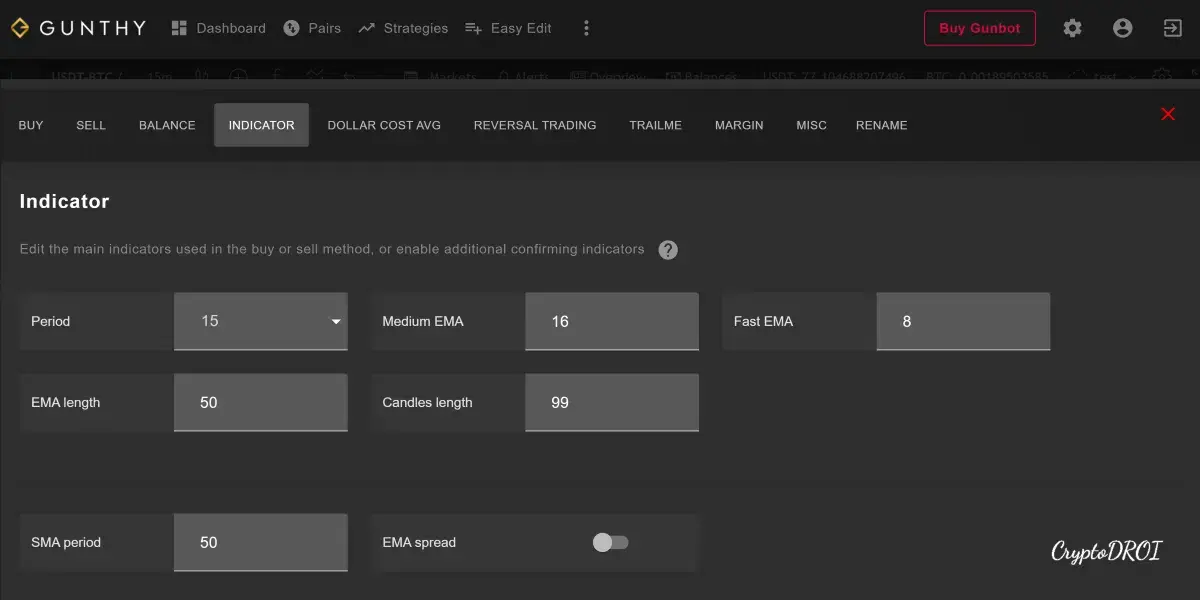Screen dimensions: 1200x600
Task: Click the Medium EMA input field
Action: pos(612,321)
